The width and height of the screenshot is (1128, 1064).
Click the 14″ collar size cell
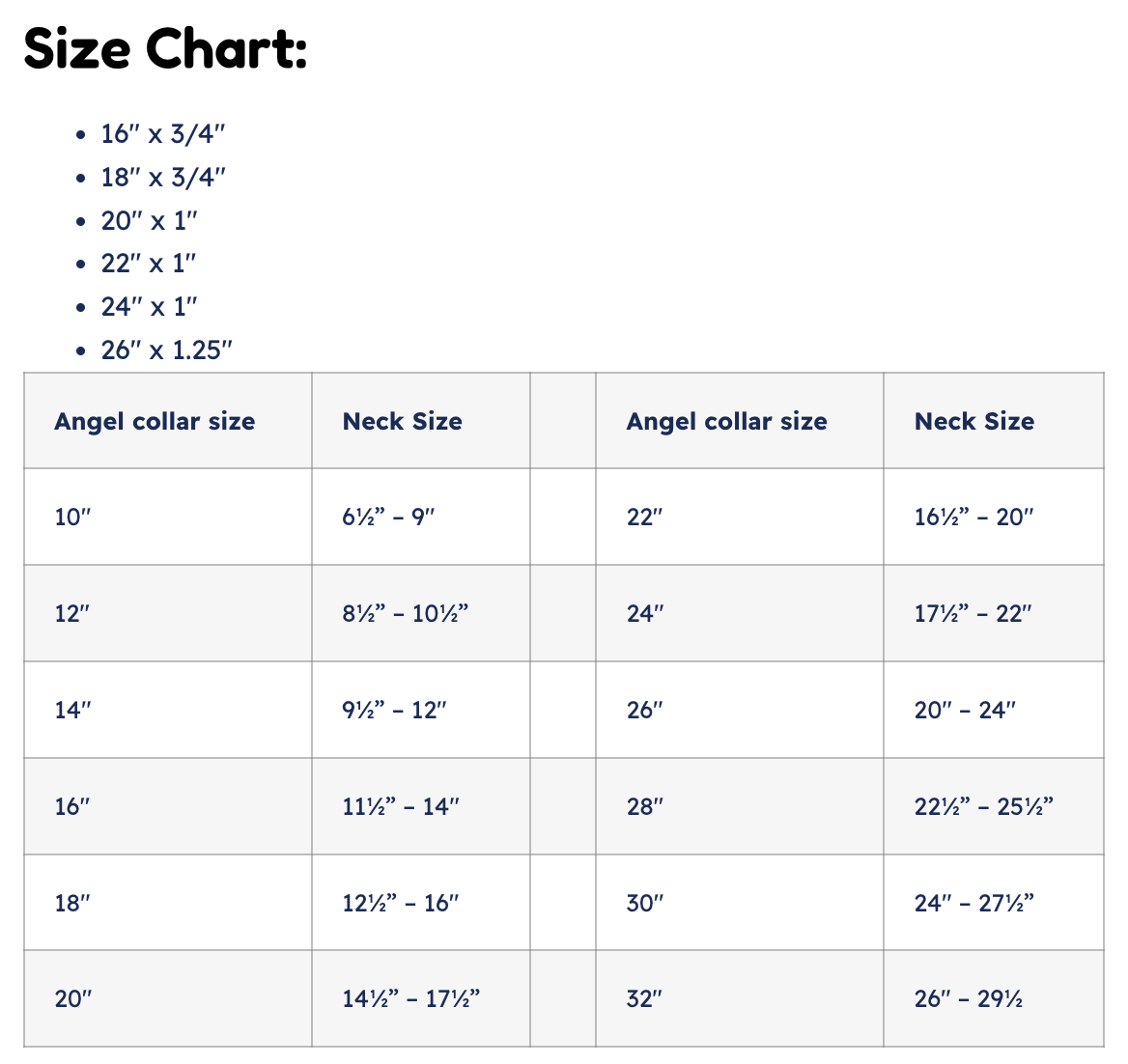tap(168, 710)
